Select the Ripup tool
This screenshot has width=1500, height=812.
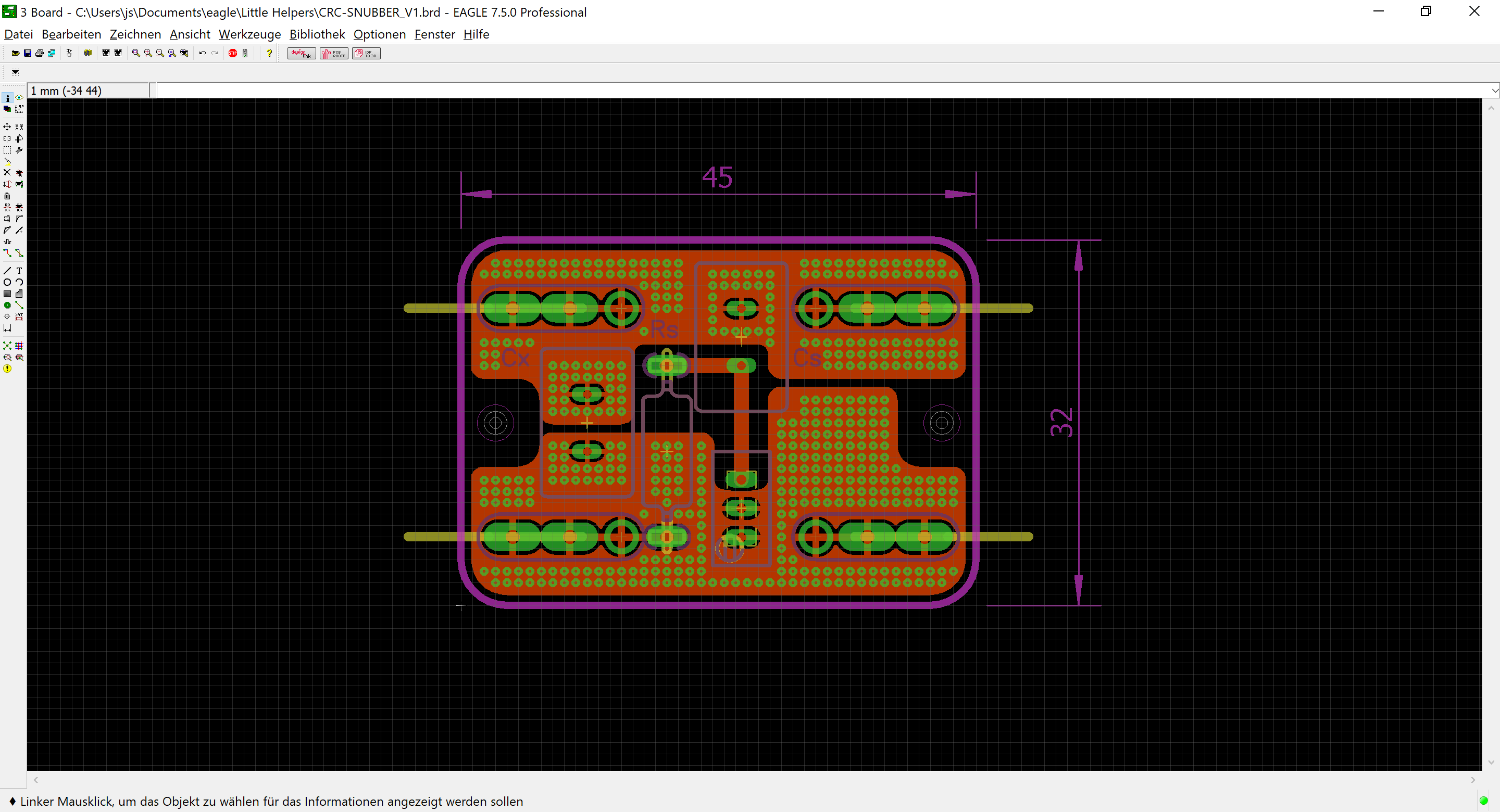point(19,253)
